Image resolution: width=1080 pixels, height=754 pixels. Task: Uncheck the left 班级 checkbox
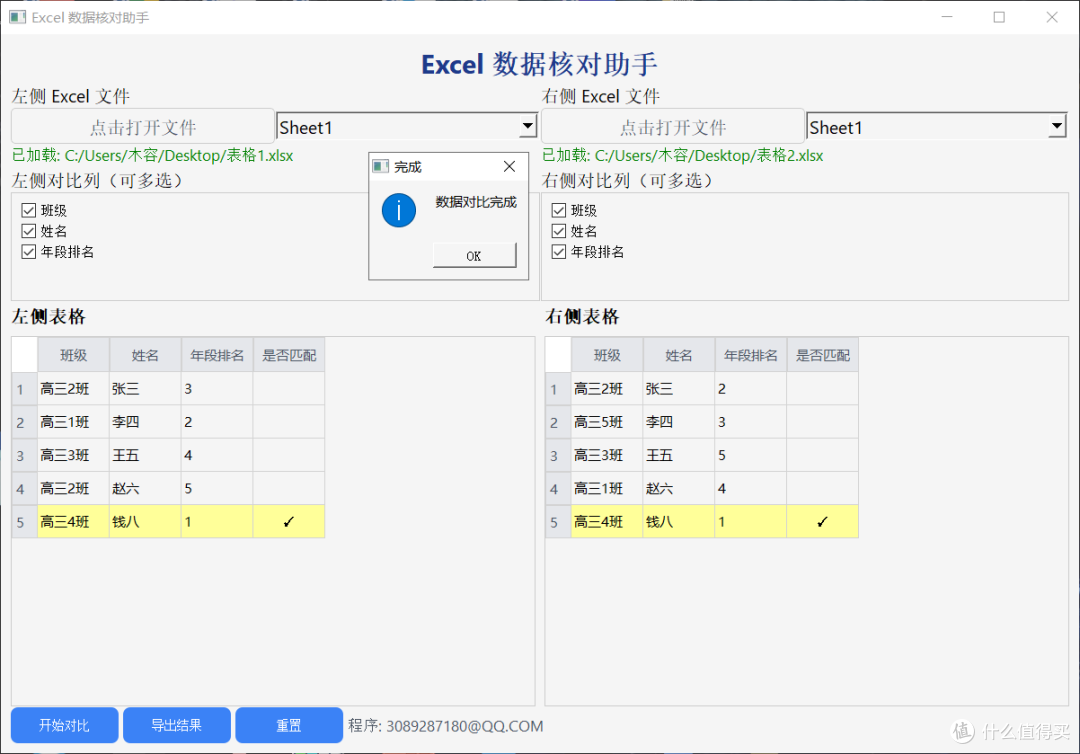point(28,210)
